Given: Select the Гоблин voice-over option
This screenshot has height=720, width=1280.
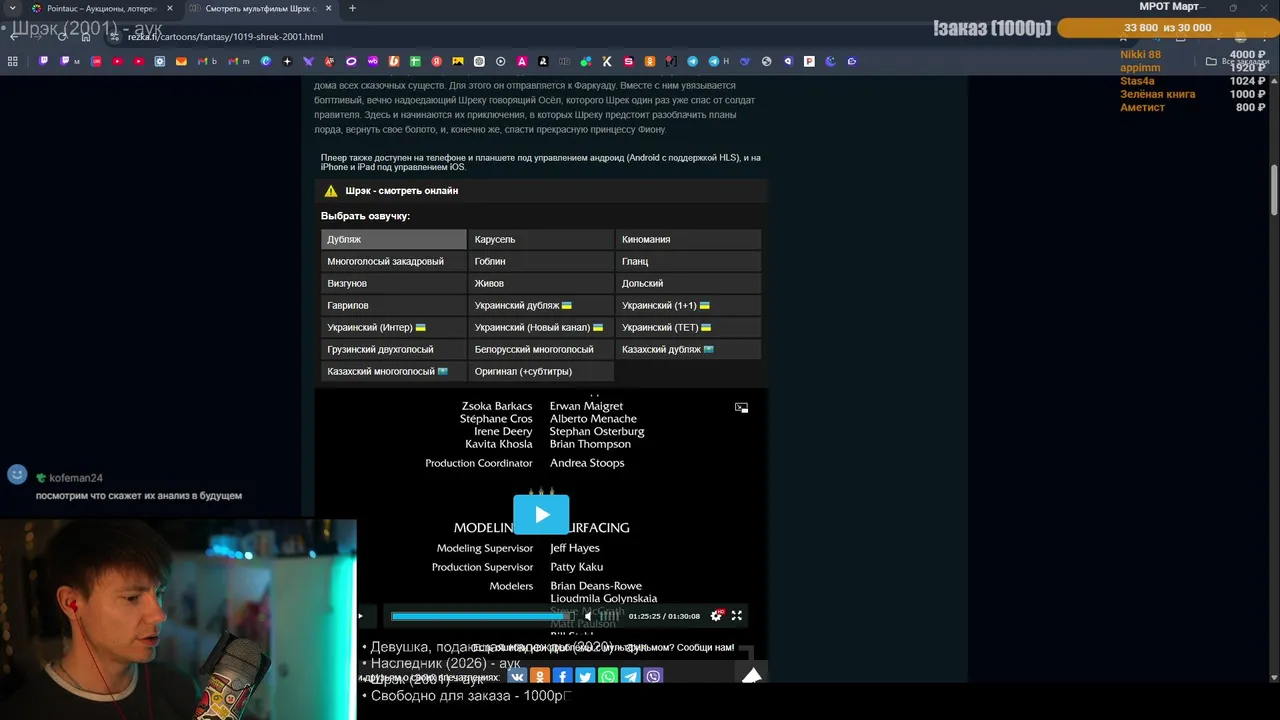Looking at the screenshot, I should click(540, 262).
